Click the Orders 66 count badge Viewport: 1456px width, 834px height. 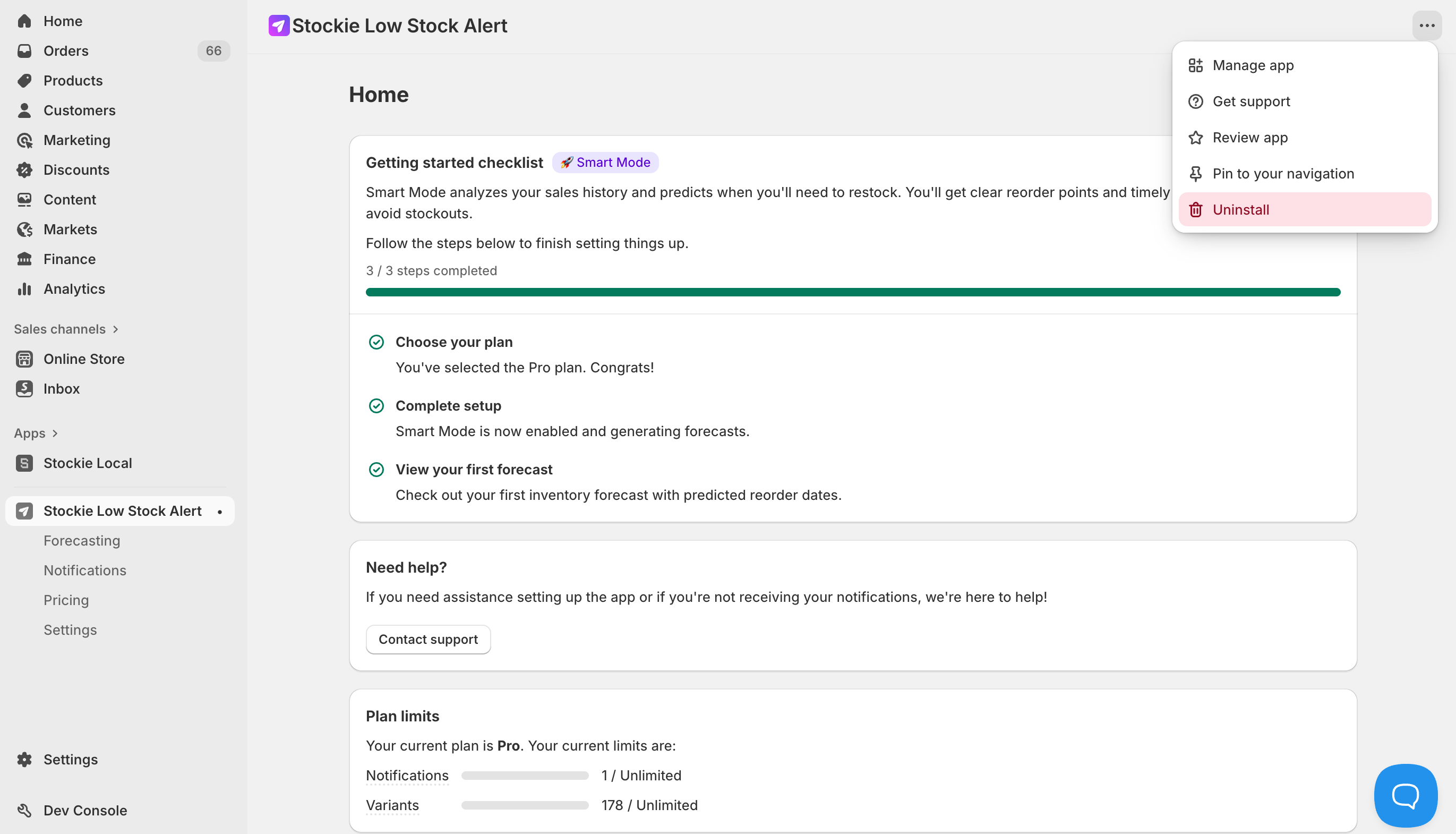click(213, 50)
